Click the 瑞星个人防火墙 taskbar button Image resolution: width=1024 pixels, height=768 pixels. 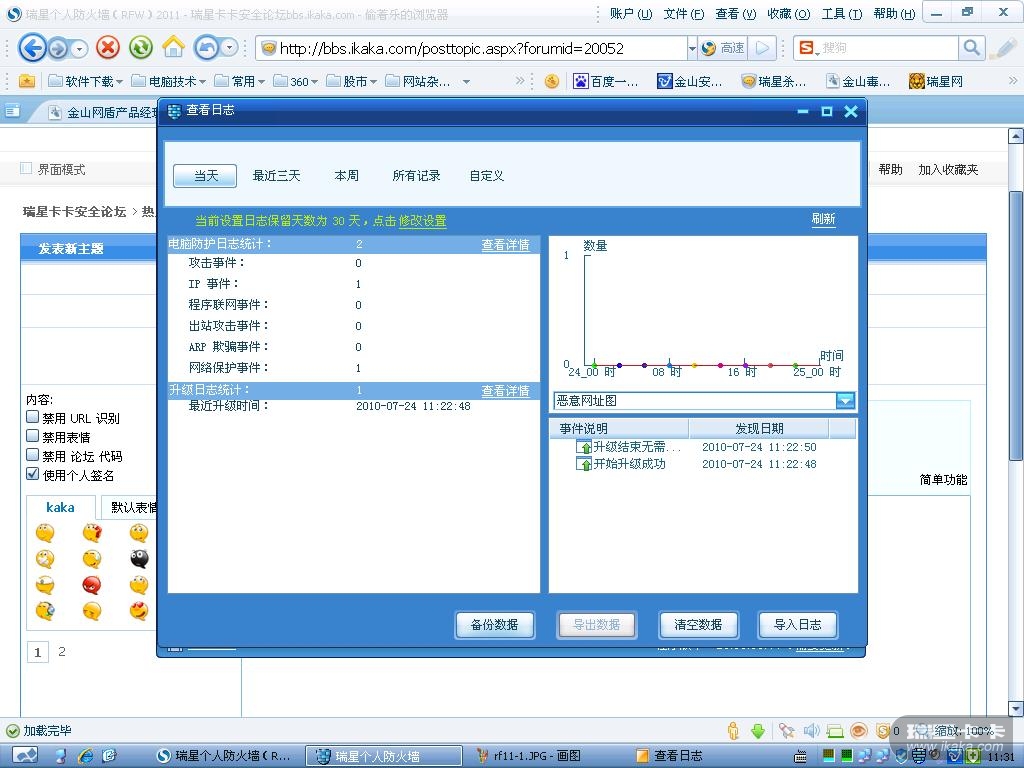point(385,756)
